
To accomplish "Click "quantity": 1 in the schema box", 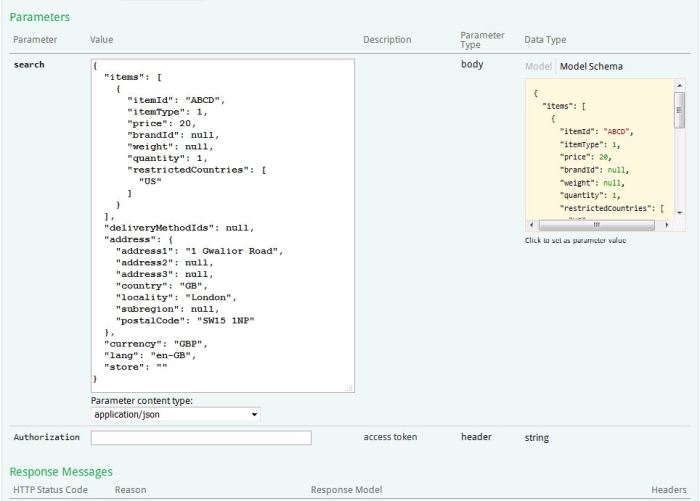I will (x=590, y=196).
